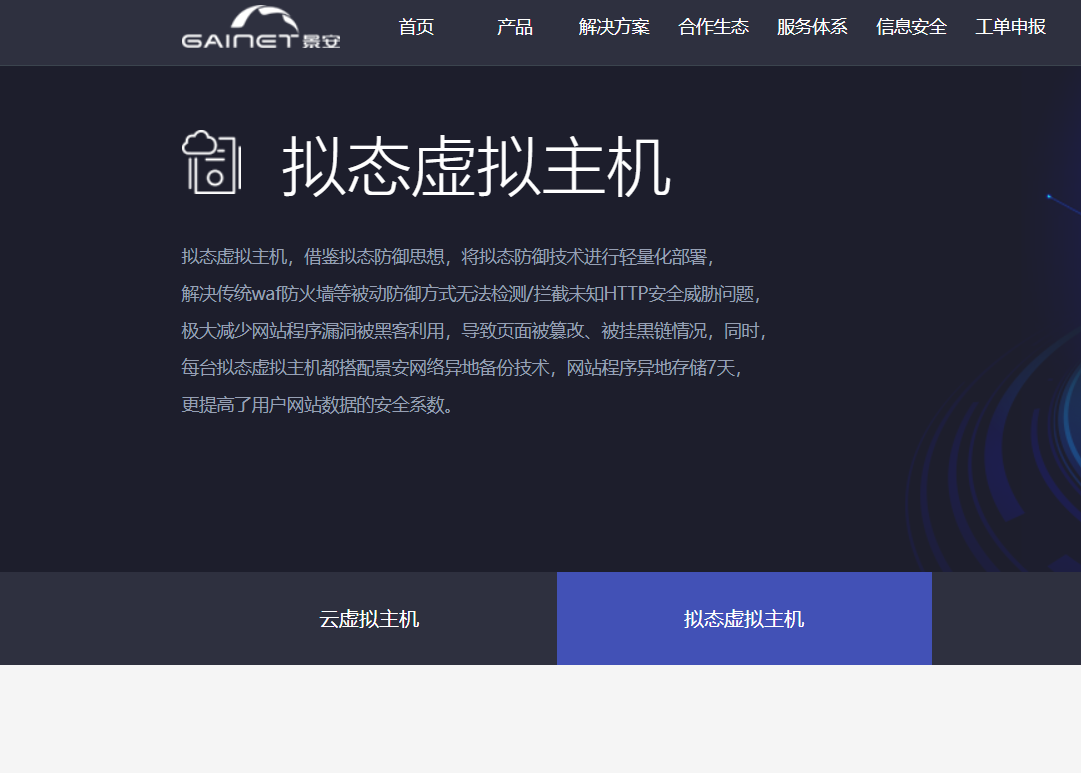Go to 服务体系 in the top navigation
This screenshot has width=1081, height=773.
[812, 27]
